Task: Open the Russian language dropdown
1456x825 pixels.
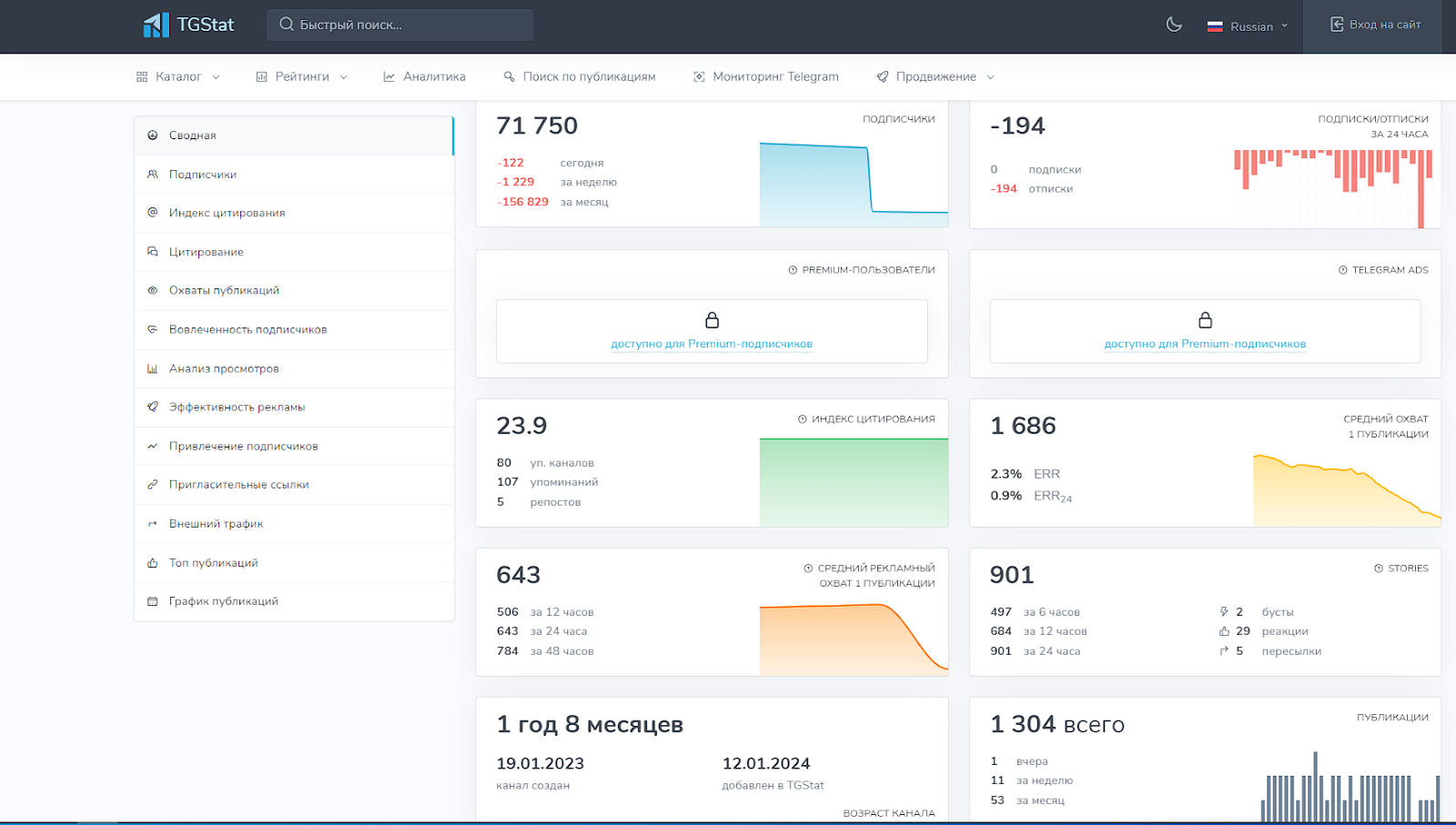Action: (1248, 26)
